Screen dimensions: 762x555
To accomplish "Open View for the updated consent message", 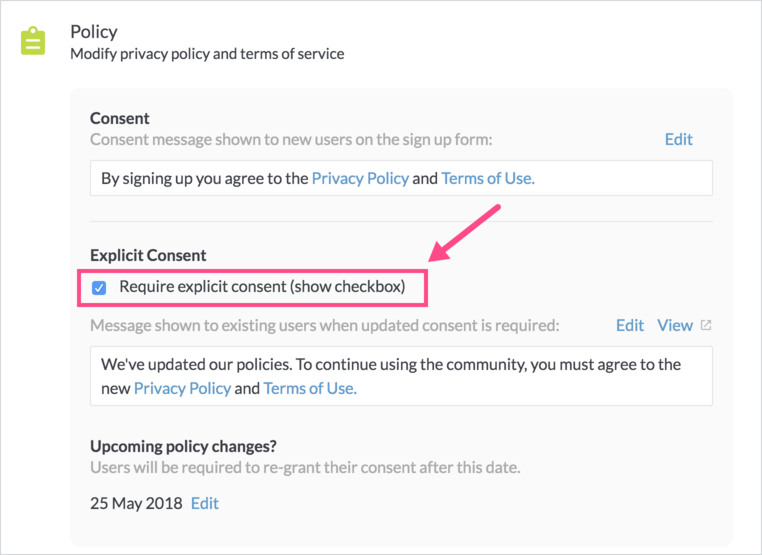I will pos(675,325).
